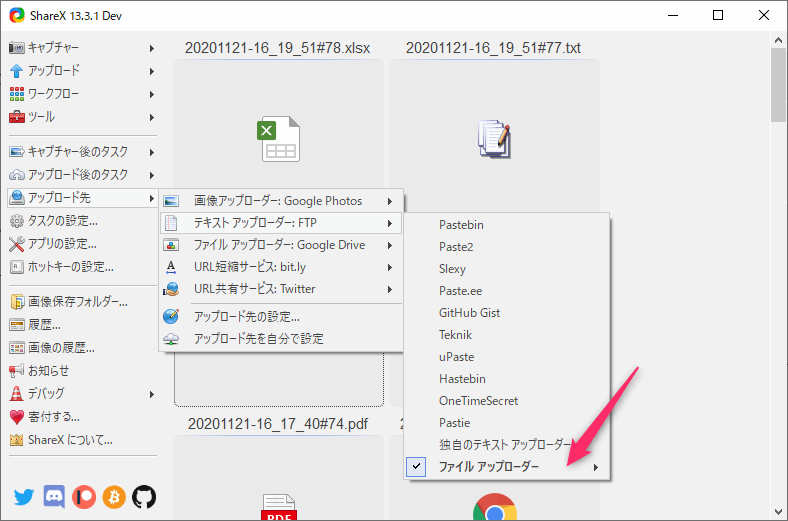Screen dimensions: 788x521
Task: Pick OneTimeSecret from the list
Action: pyautogui.click(x=507, y=401)
